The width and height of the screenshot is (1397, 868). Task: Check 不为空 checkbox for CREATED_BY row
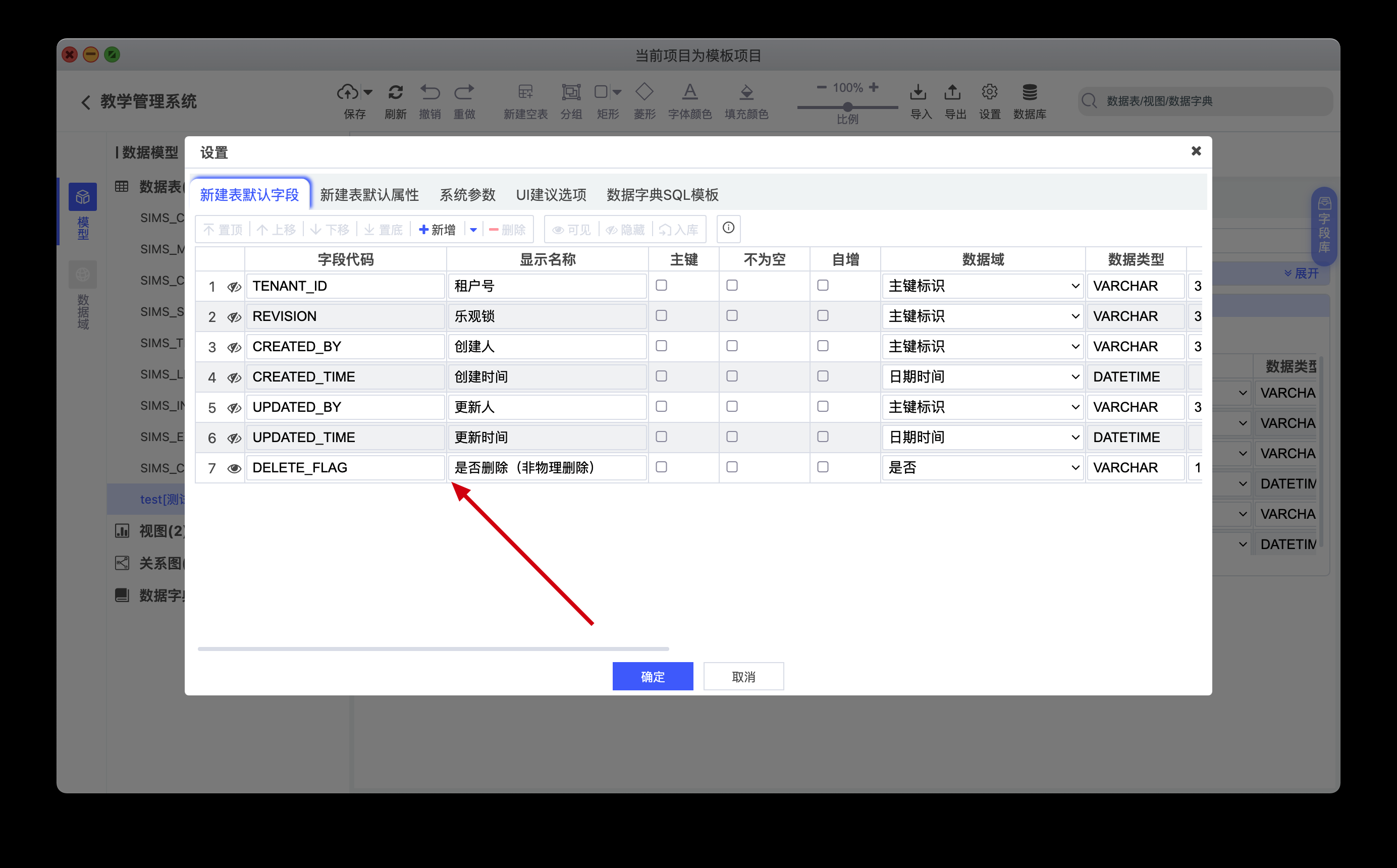(732, 346)
